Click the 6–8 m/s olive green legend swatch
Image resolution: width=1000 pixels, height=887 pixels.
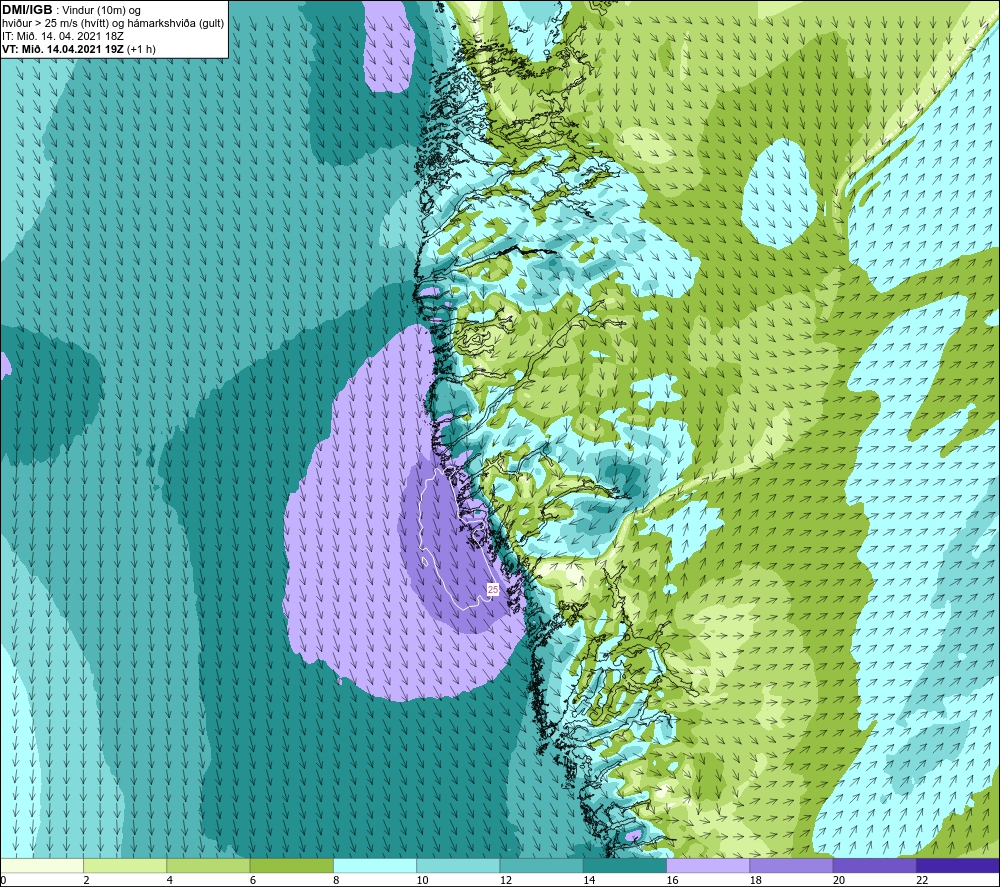coord(292,866)
